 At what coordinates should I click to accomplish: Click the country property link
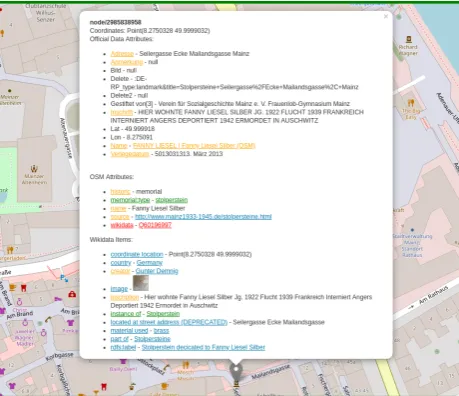tap(121, 263)
